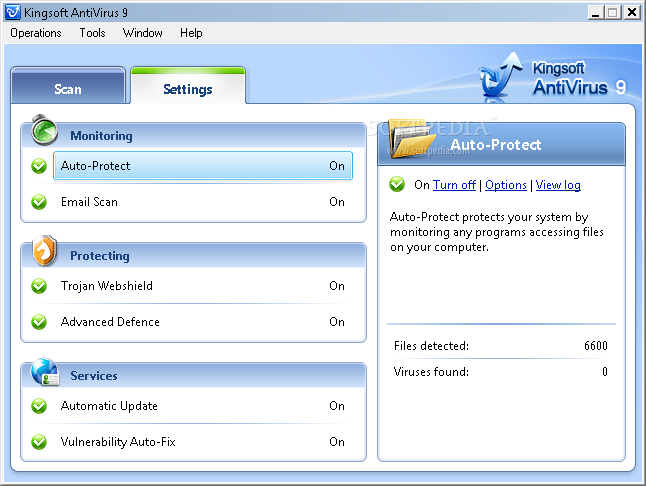Click green check icon beside Trojan Webshield
This screenshot has width=646, height=486.
[x=39, y=286]
